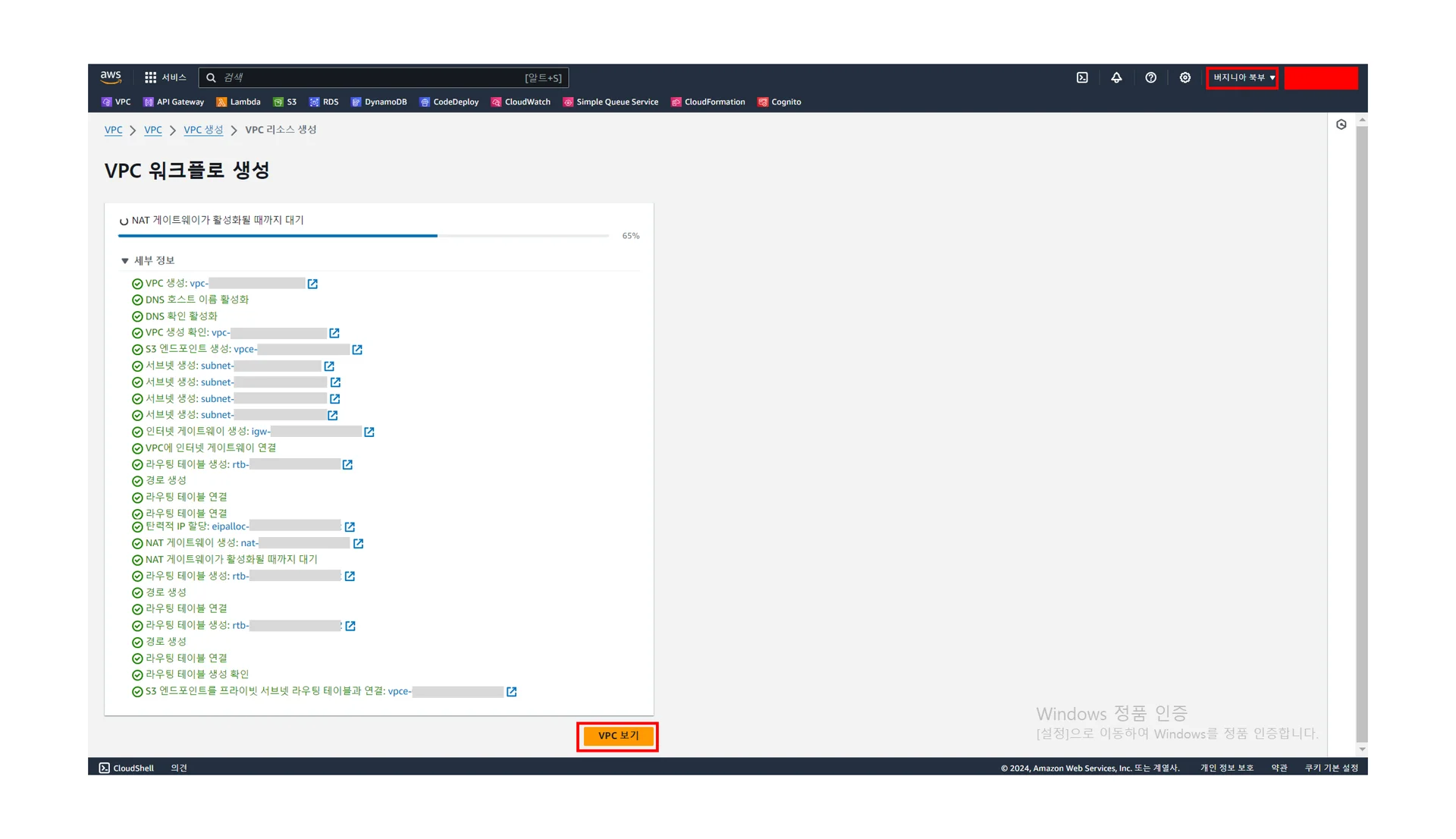
Task: Click the VPC 보기 button
Action: [617, 736]
